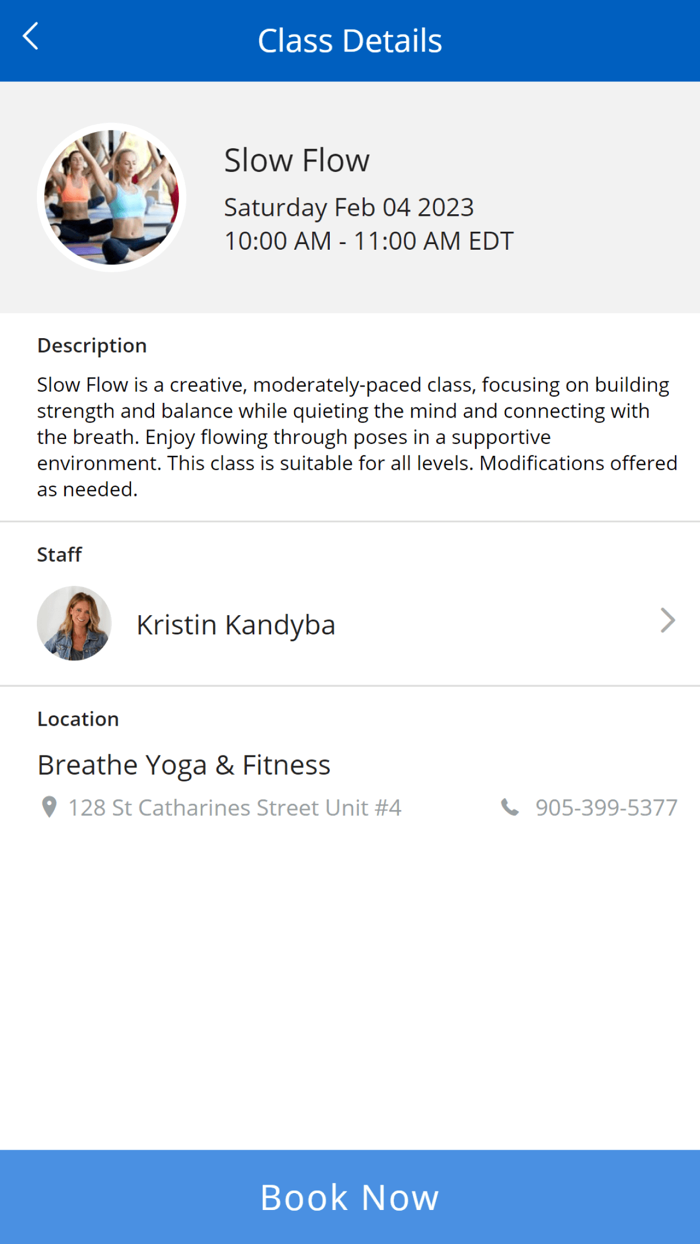Image resolution: width=700 pixels, height=1244 pixels.
Task: Tap Kristin Kandyba's profile picture
Action: (x=74, y=622)
